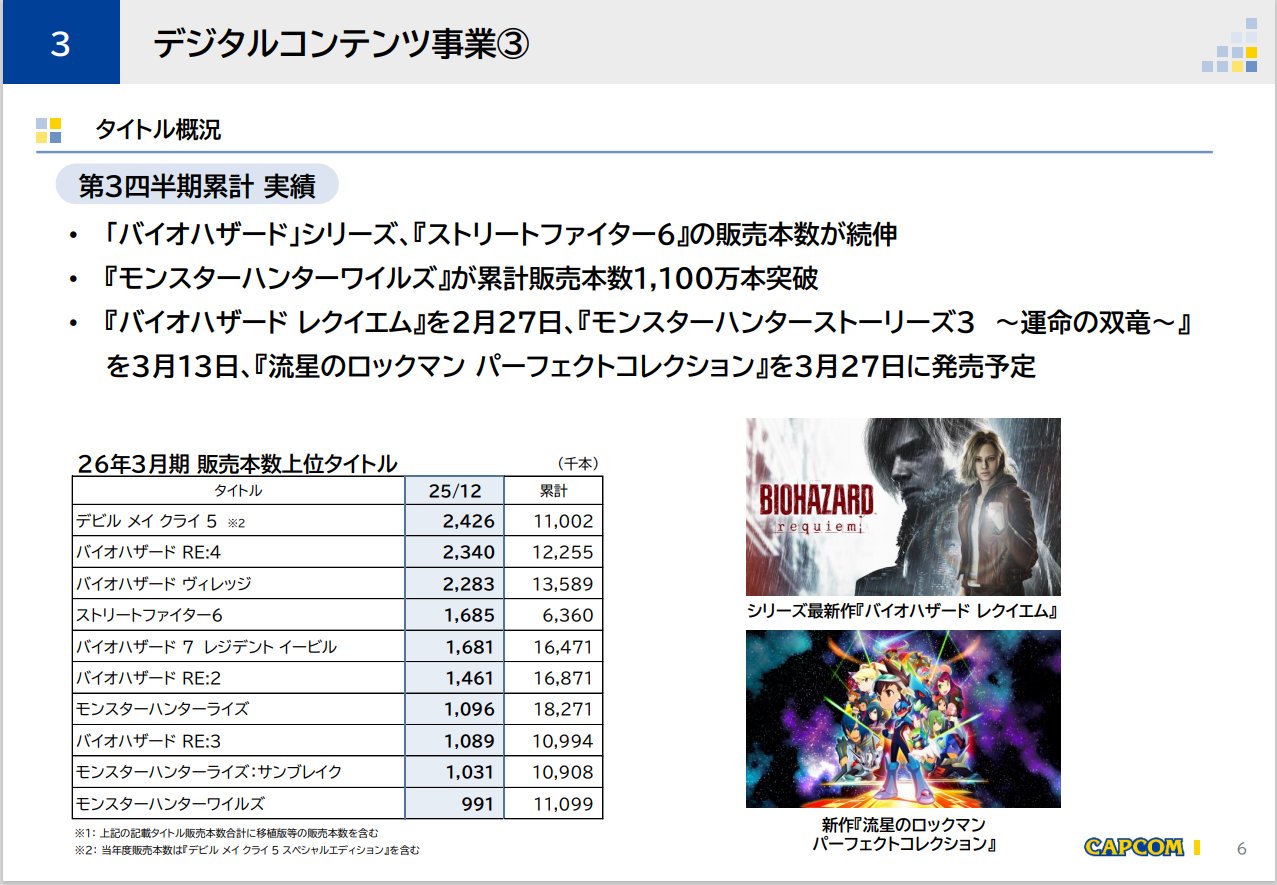Viewport: 1277px width, 885px height.
Task: Click the 第3四半期累計 実績 pill label
Action: click(197, 186)
